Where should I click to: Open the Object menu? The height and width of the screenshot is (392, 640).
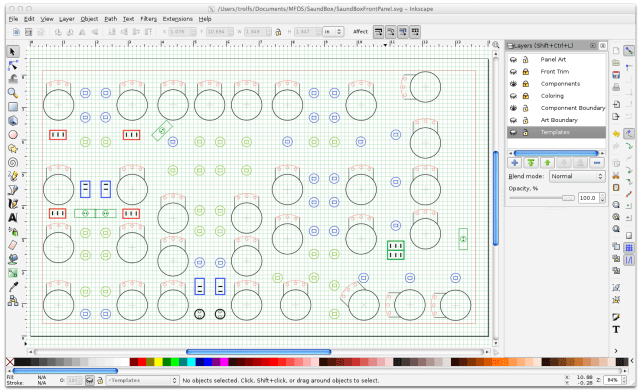click(89, 19)
